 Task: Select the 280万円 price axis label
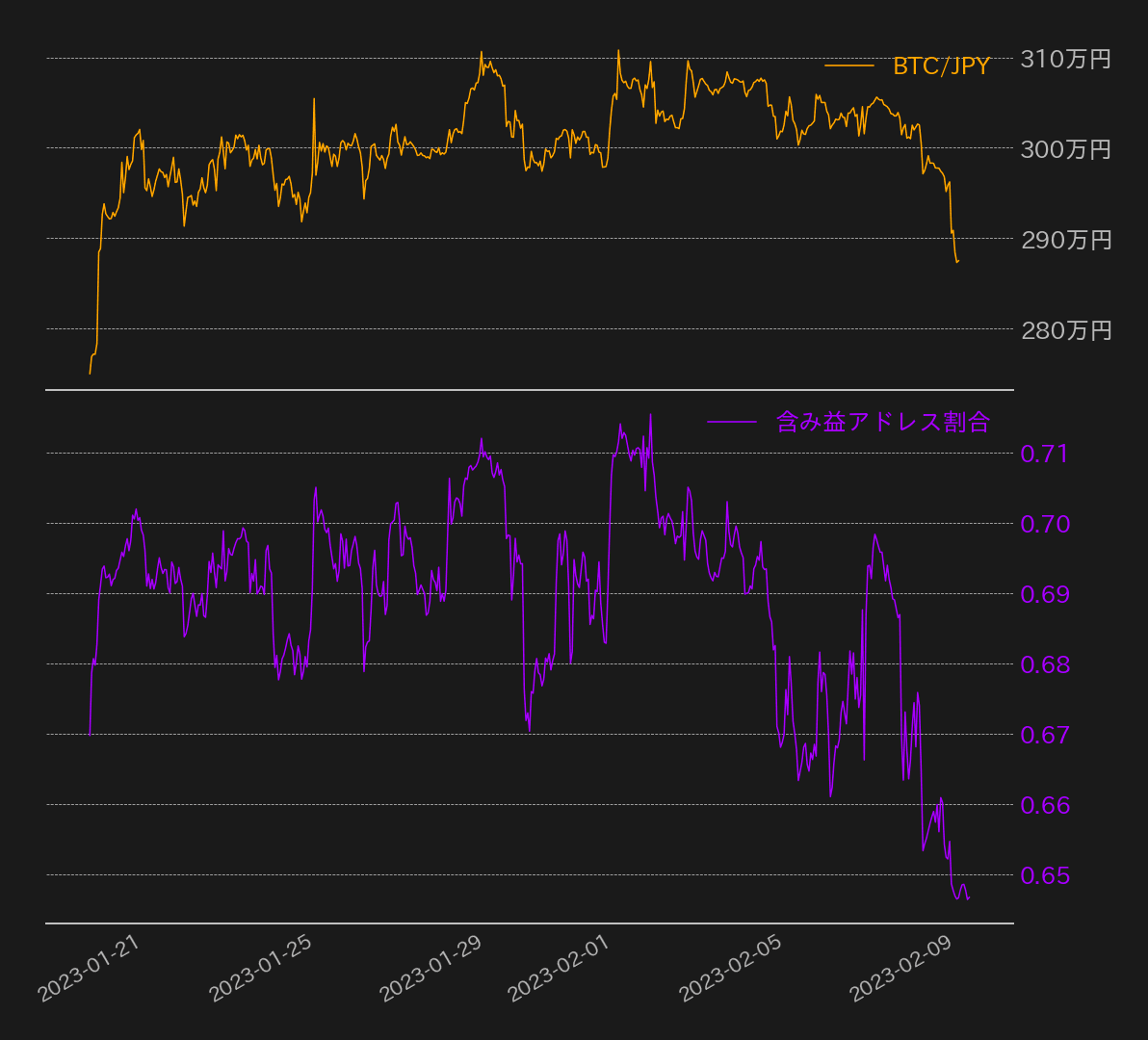tap(1065, 330)
